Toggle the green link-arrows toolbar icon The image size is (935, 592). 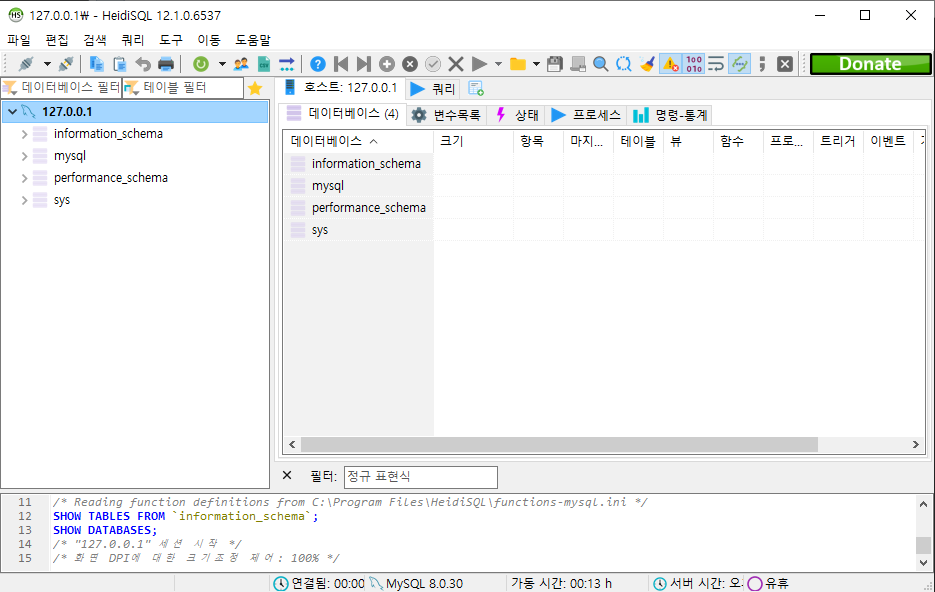tap(739, 64)
